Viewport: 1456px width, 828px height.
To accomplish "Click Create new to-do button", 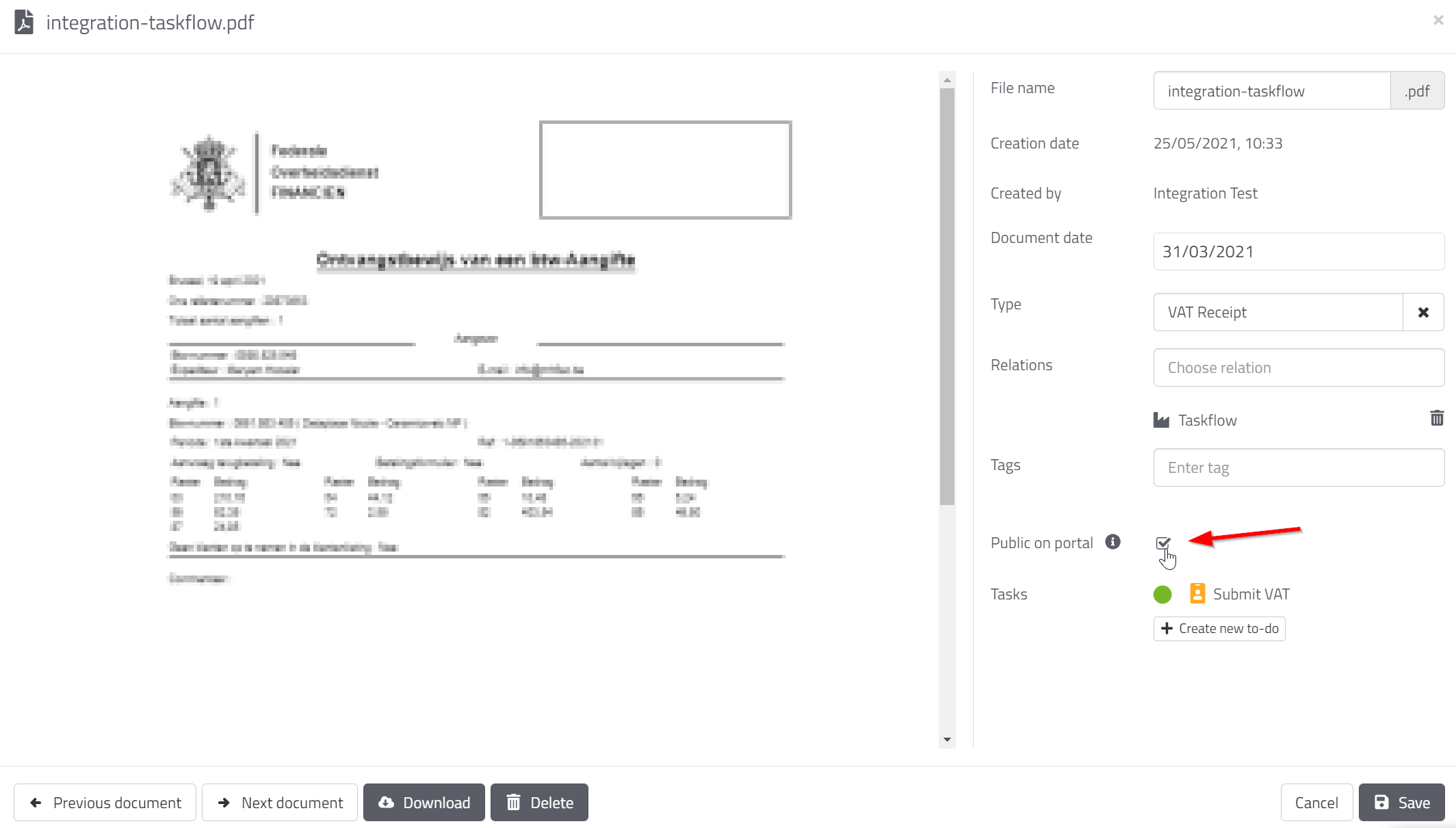I will pyautogui.click(x=1219, y=628).
